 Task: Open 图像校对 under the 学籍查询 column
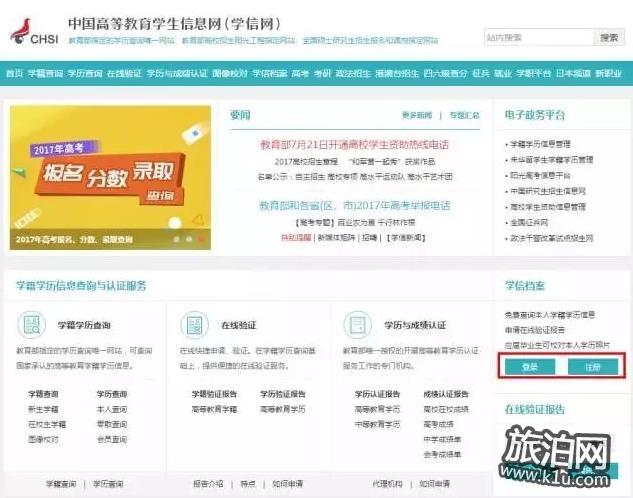(x=43, y=439)
